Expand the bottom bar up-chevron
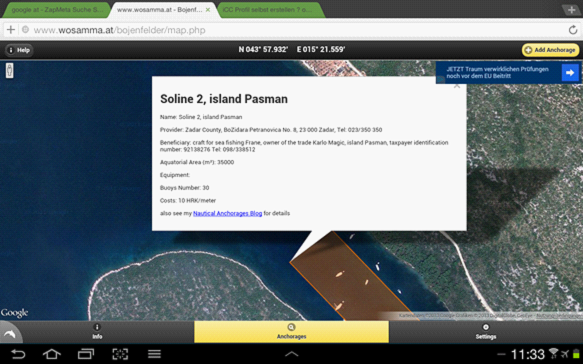Image resolution: width=583 pixels, height=364 pixels. [x=292, y=354]
